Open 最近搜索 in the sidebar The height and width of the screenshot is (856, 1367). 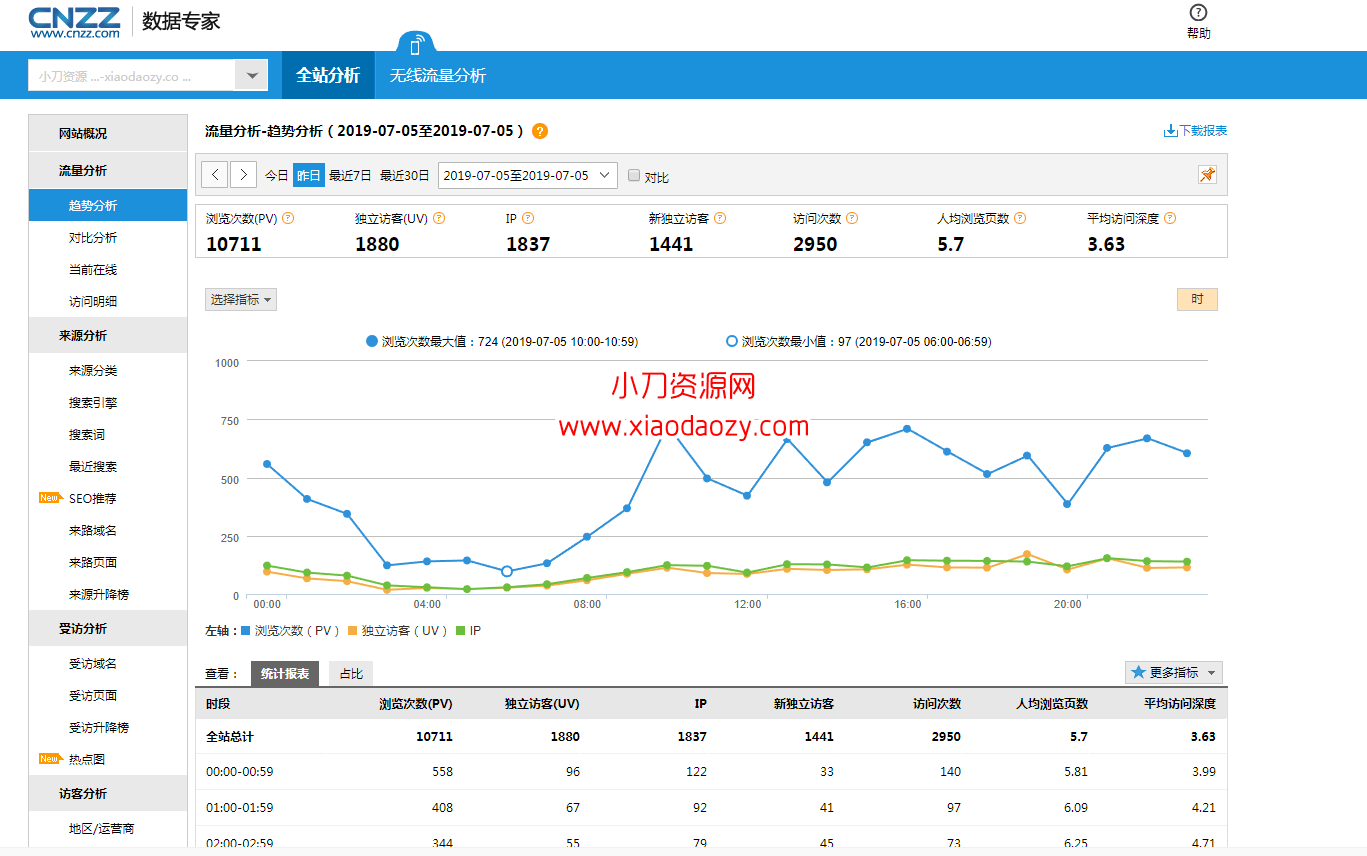coord(93,467)
